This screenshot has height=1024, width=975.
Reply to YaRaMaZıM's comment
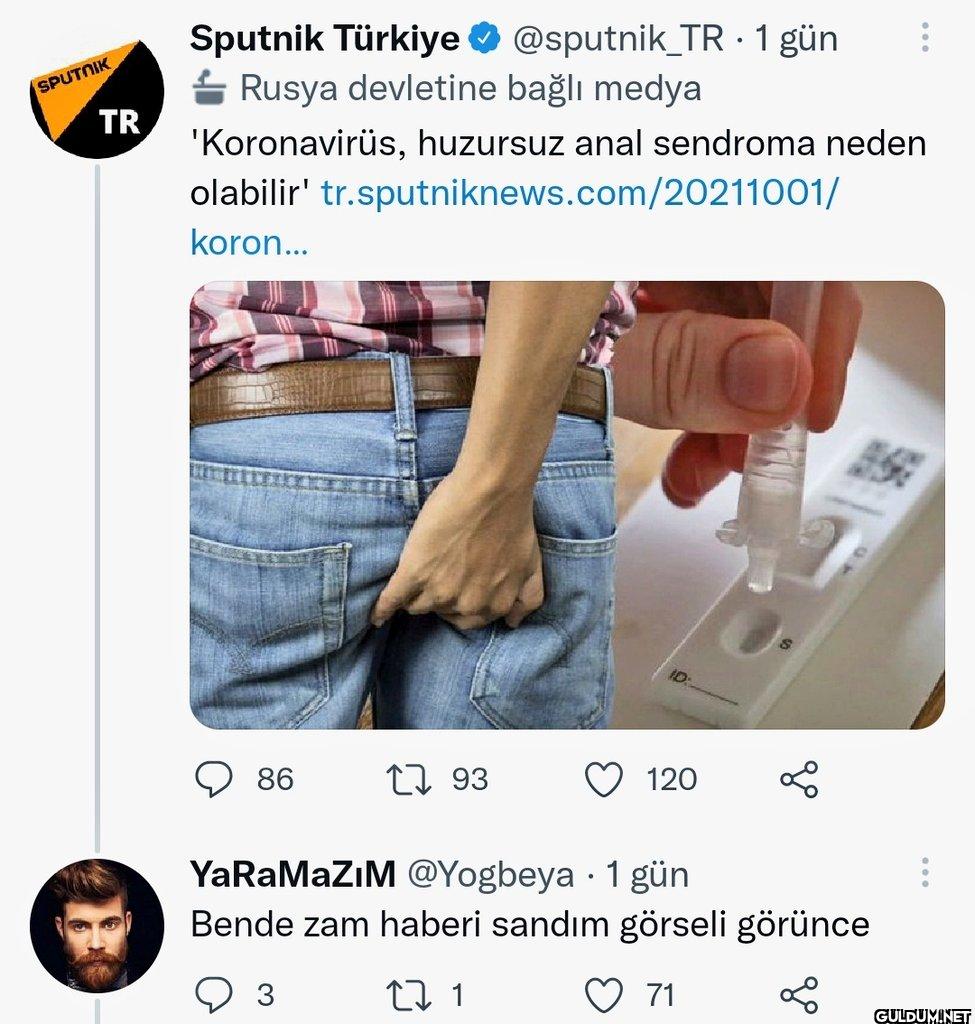(213, 994)
